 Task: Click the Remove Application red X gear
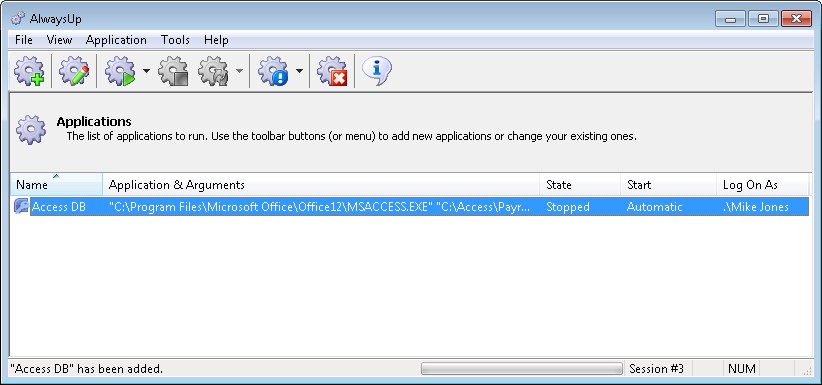[332, 71]
